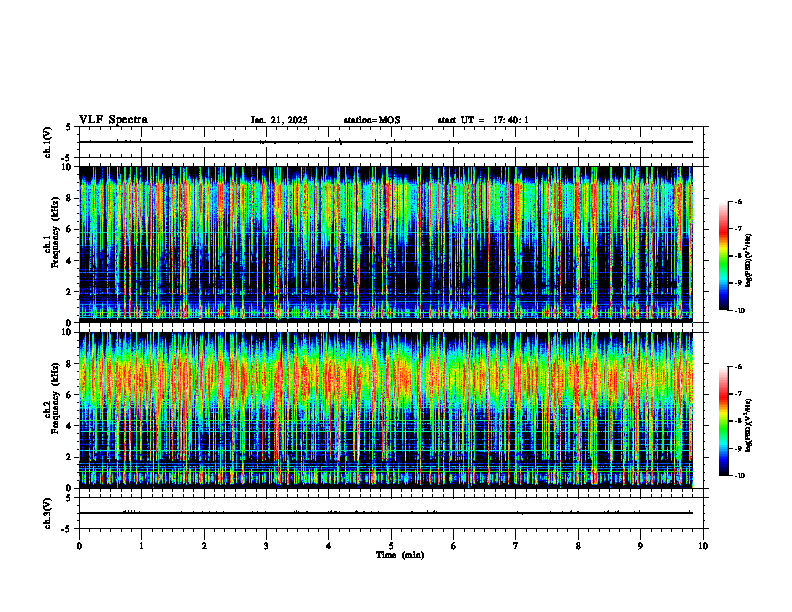The width and height of the screenshot is (792, 612).
Task: Click the "station=MOS" header label
Action: [x=372, y=120]
